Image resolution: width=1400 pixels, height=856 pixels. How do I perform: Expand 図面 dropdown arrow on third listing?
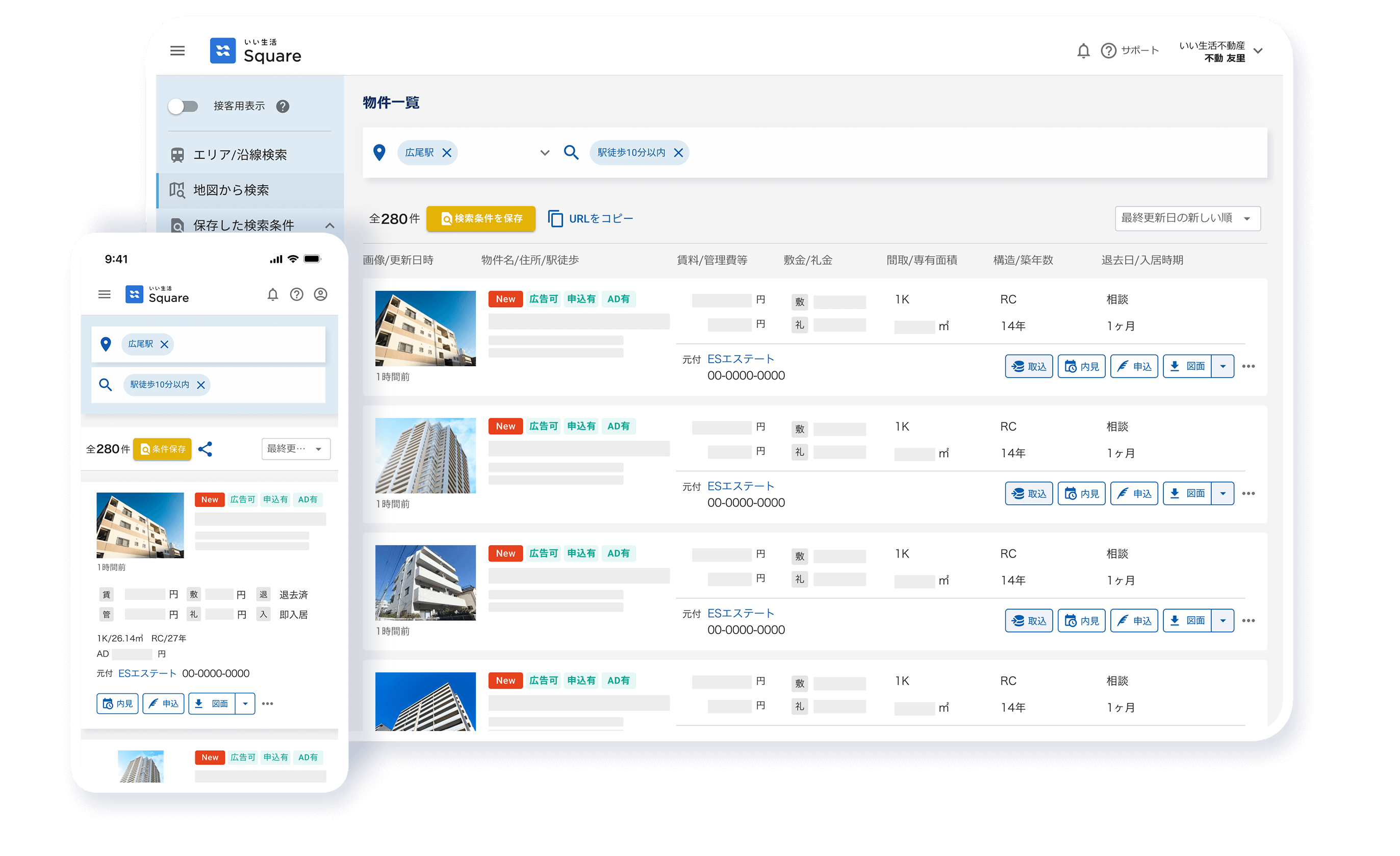pos(1223,621)
